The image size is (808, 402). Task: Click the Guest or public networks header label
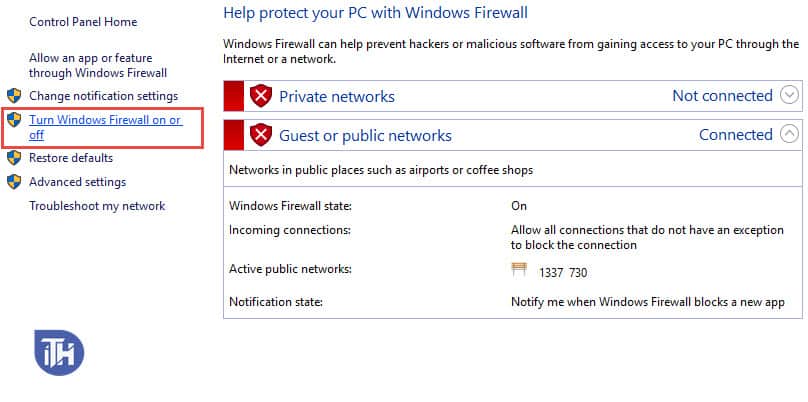tap(365, 136)
